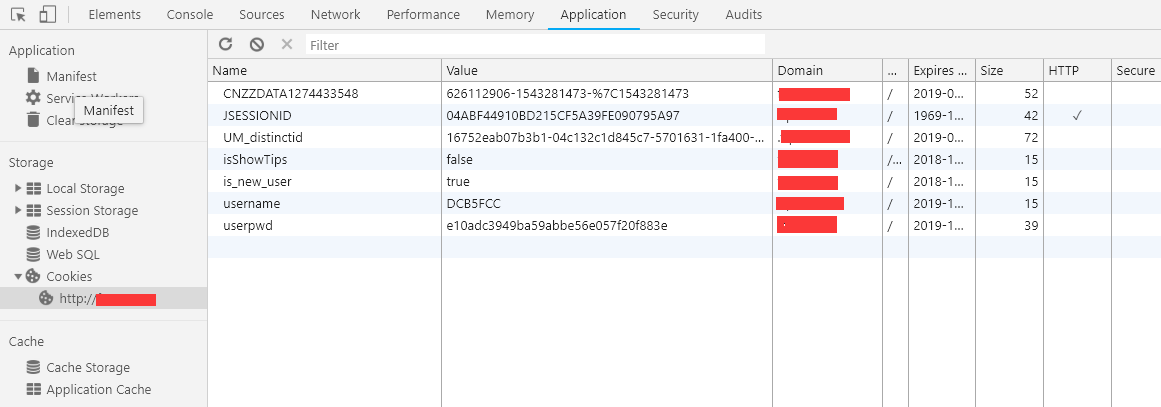This screenshot has width=1161, height=407.
Task: Expand the Local Storage tree node
Action: 18,188
